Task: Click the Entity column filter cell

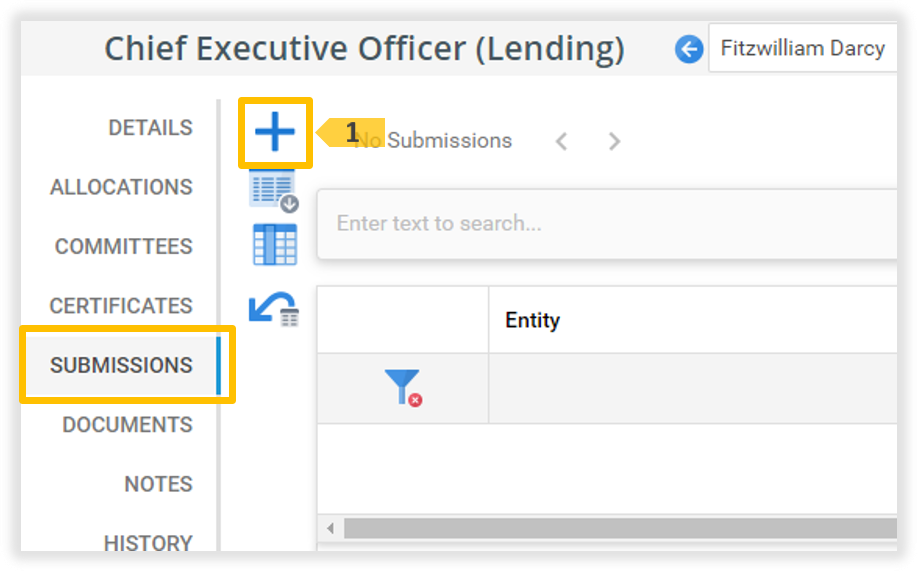Action: coord(690,387)
